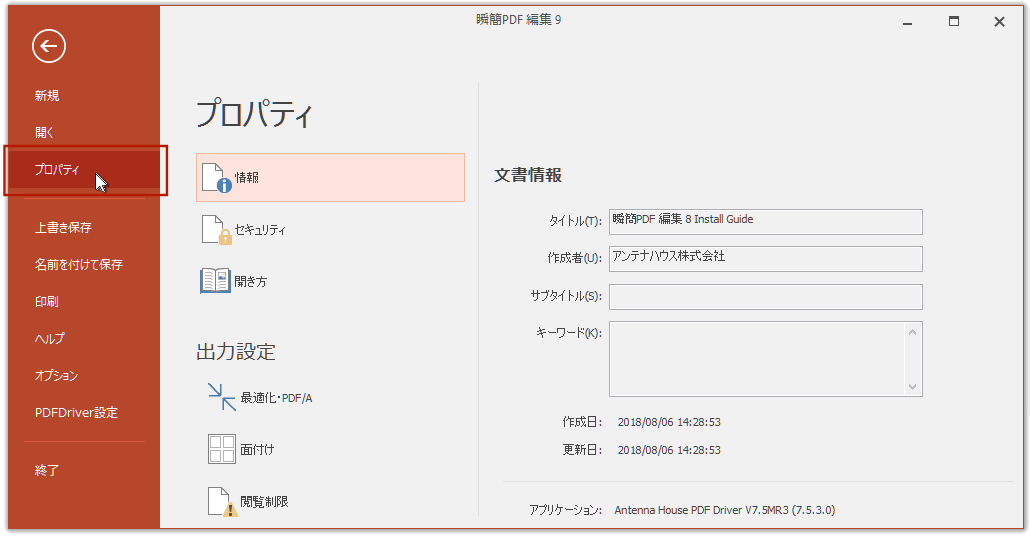Viewport: 1031px width, 536px height.
Task: Click the 最適化・PDF/A compress arrows icon
Action: tap(222, 397)
